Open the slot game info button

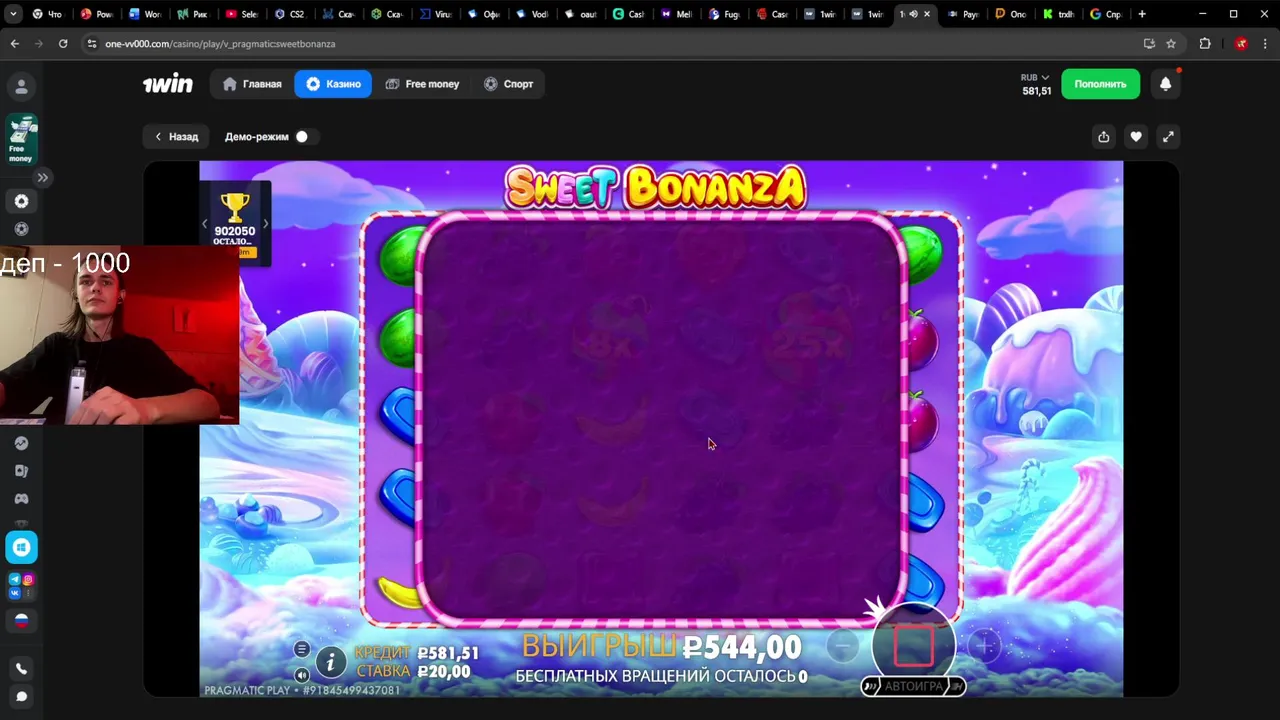coord(331,662)
